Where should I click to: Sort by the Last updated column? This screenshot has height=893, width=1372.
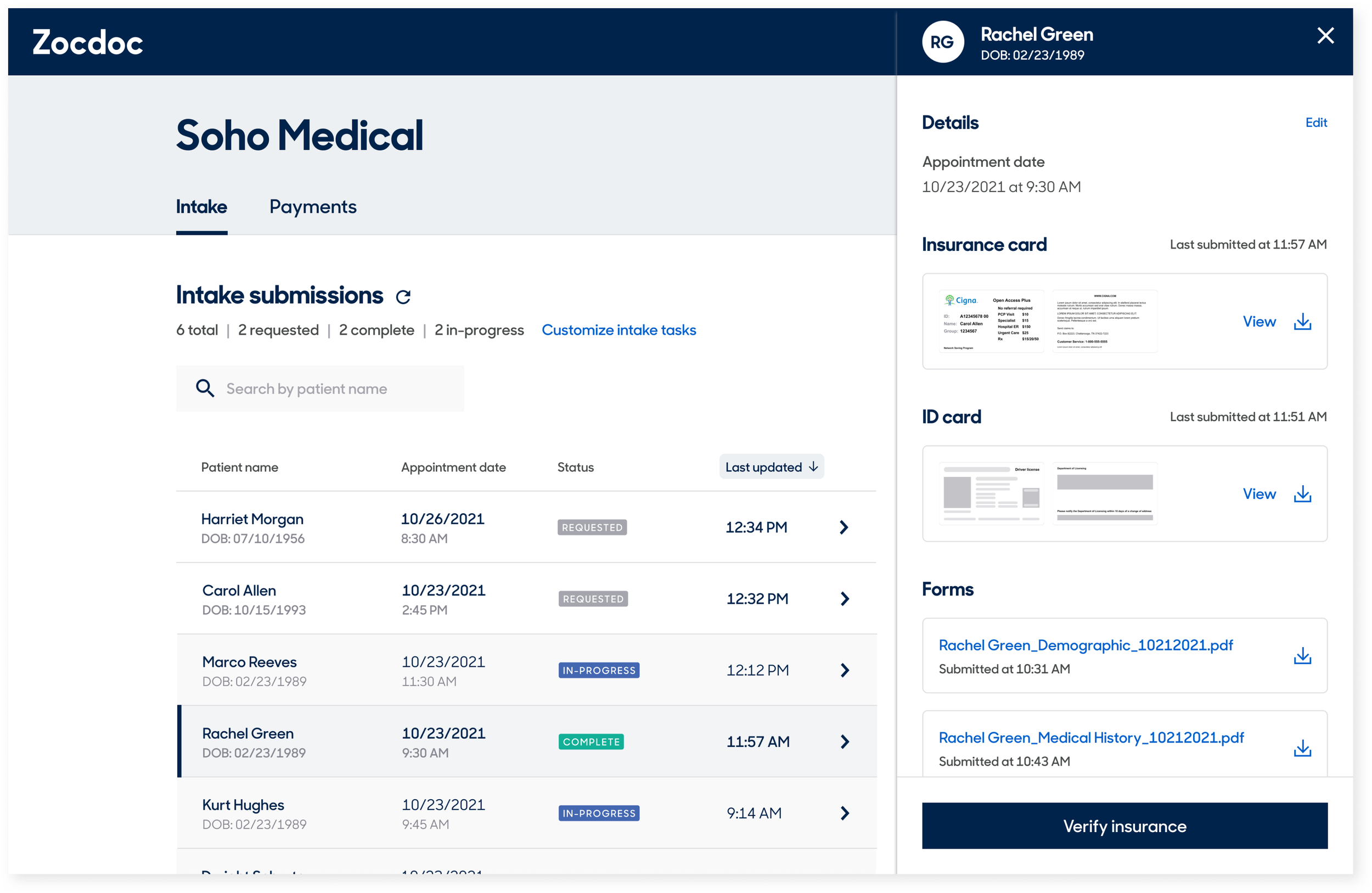[771, 467]
